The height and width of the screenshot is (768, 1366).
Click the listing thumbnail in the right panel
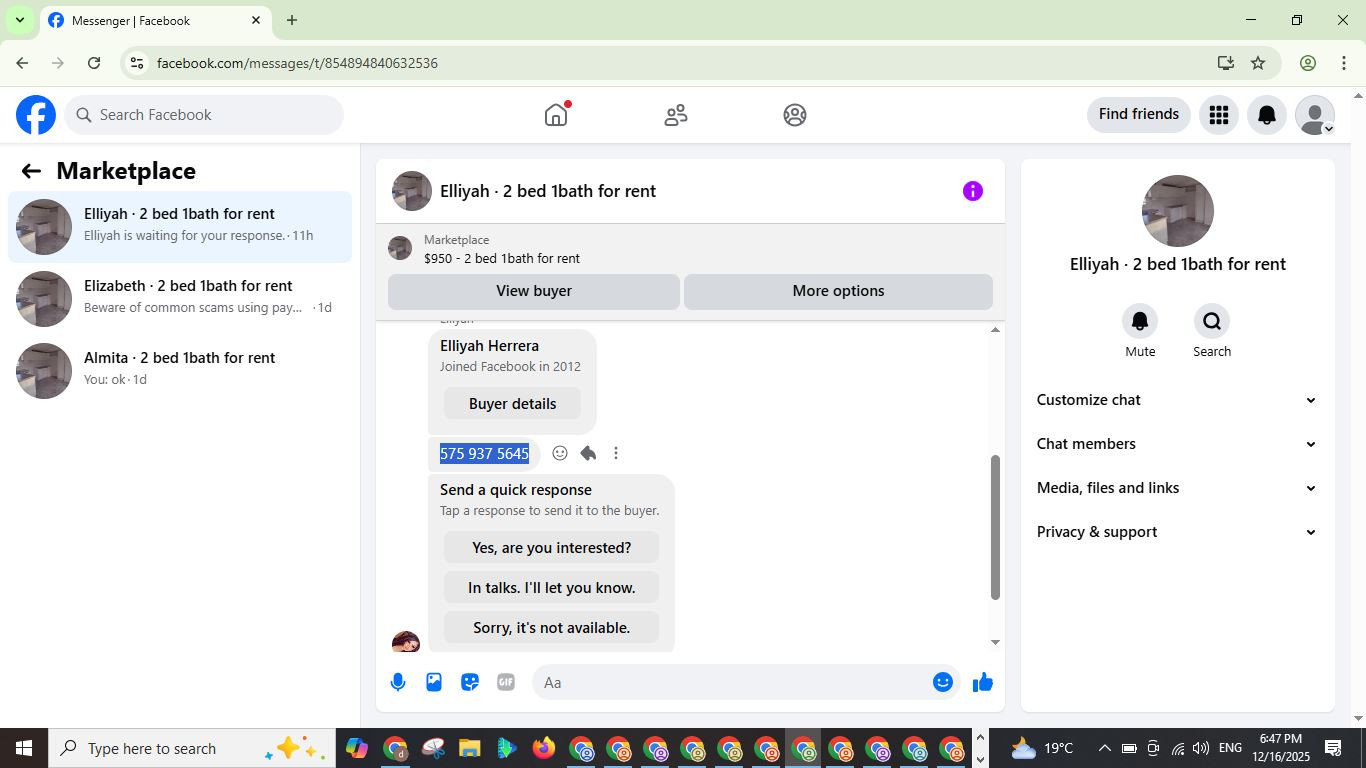[1178, 211]
